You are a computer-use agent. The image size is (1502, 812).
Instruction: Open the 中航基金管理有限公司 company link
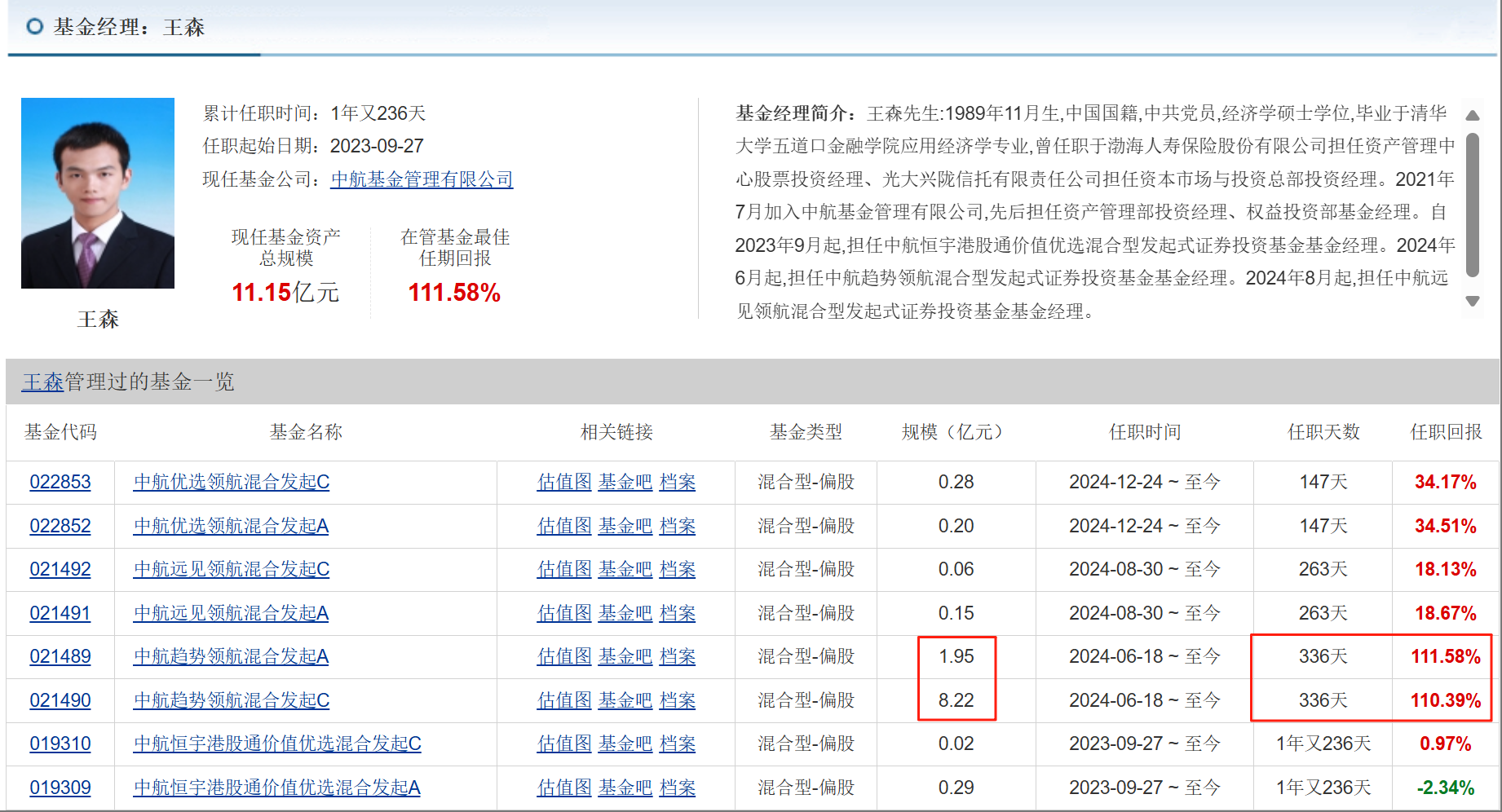[422, 179]
